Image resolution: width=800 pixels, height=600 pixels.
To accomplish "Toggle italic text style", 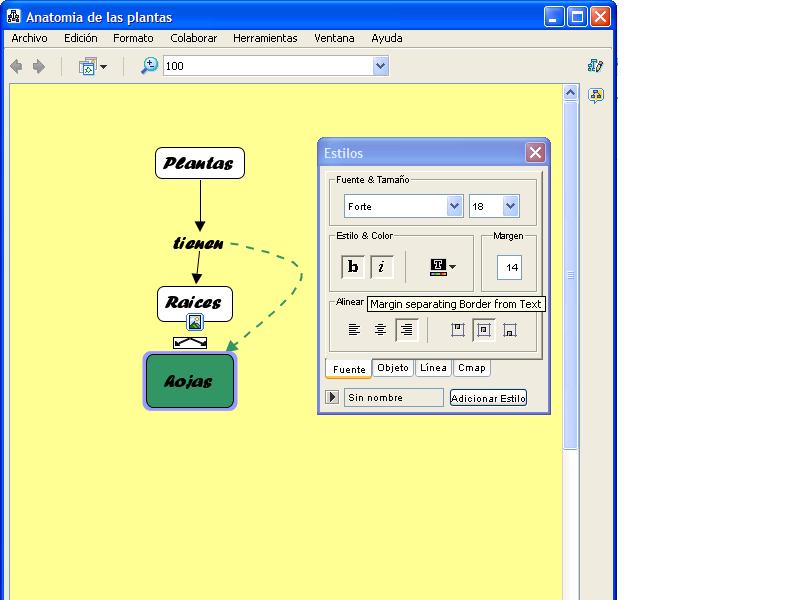I will (x=382, y=267).
